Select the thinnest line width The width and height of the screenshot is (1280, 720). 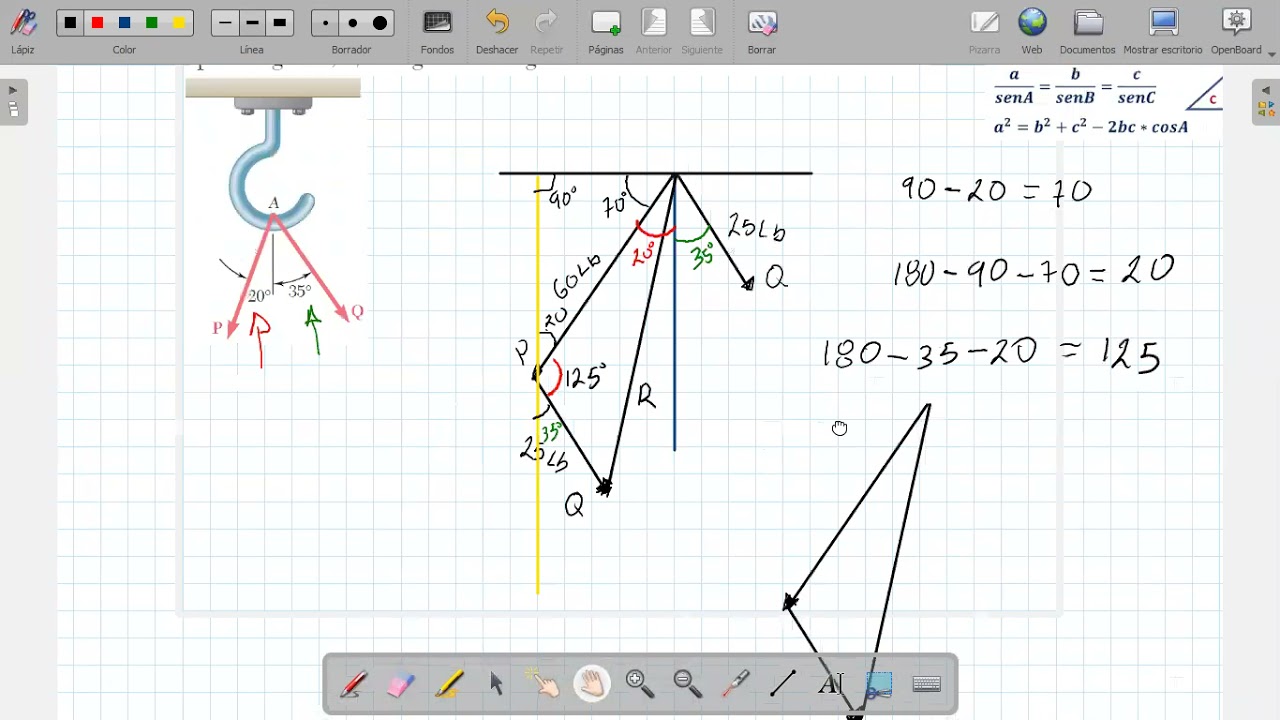(x=225, y=23)
